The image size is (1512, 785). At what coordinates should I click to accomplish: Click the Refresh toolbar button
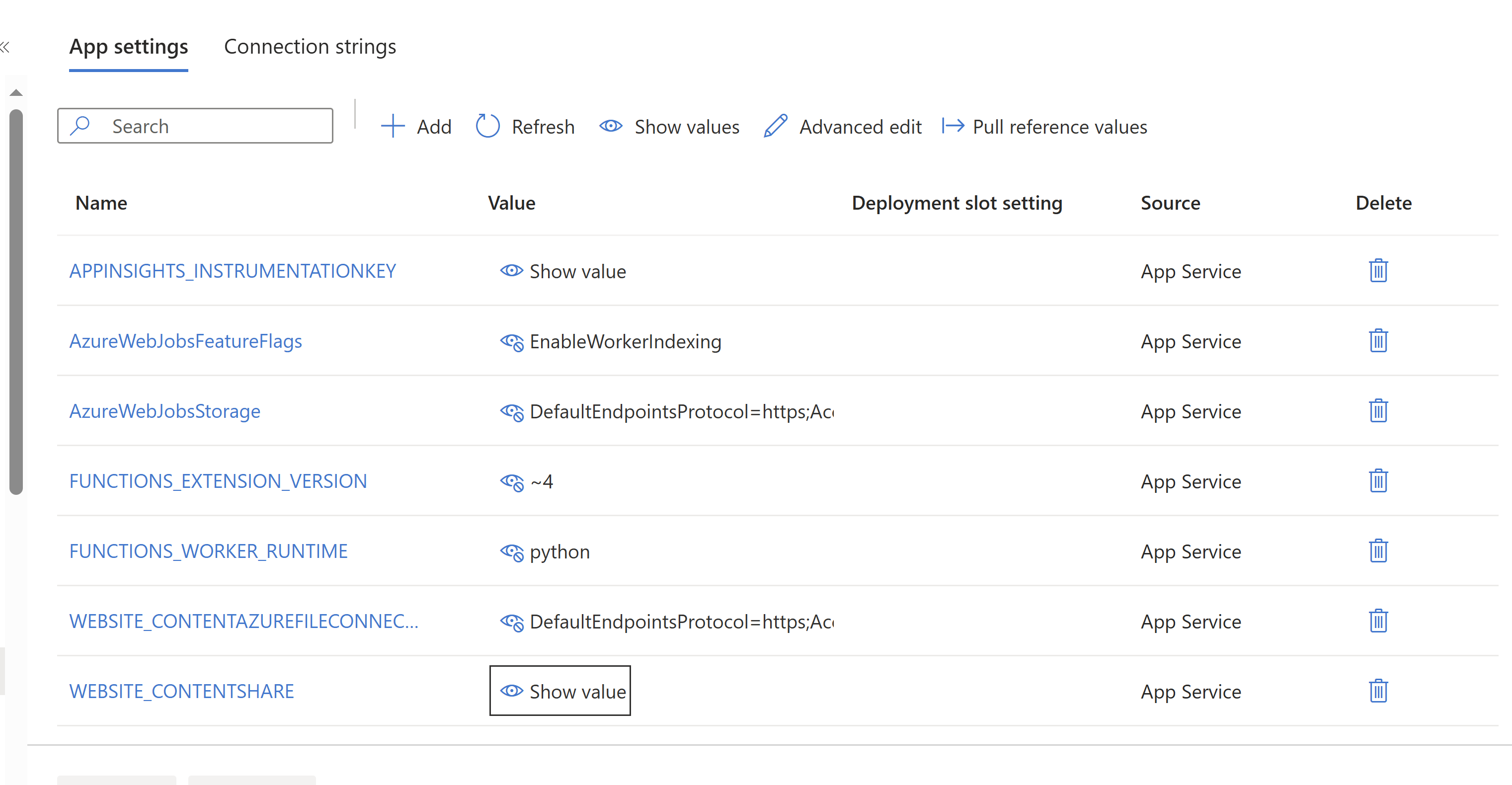click(x=525, y=127)
